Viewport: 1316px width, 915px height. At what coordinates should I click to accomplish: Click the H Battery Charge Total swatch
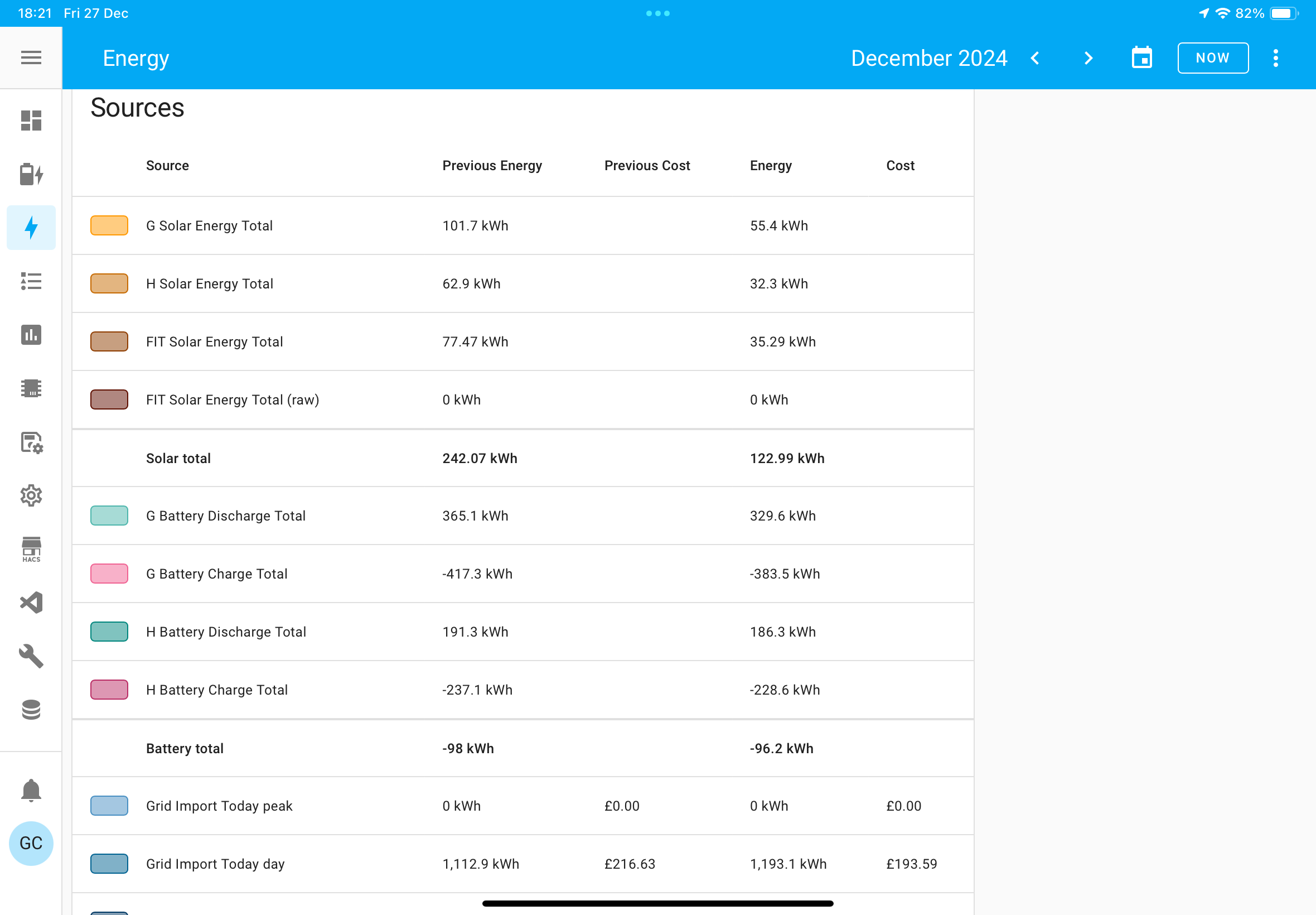click(109, 690)
